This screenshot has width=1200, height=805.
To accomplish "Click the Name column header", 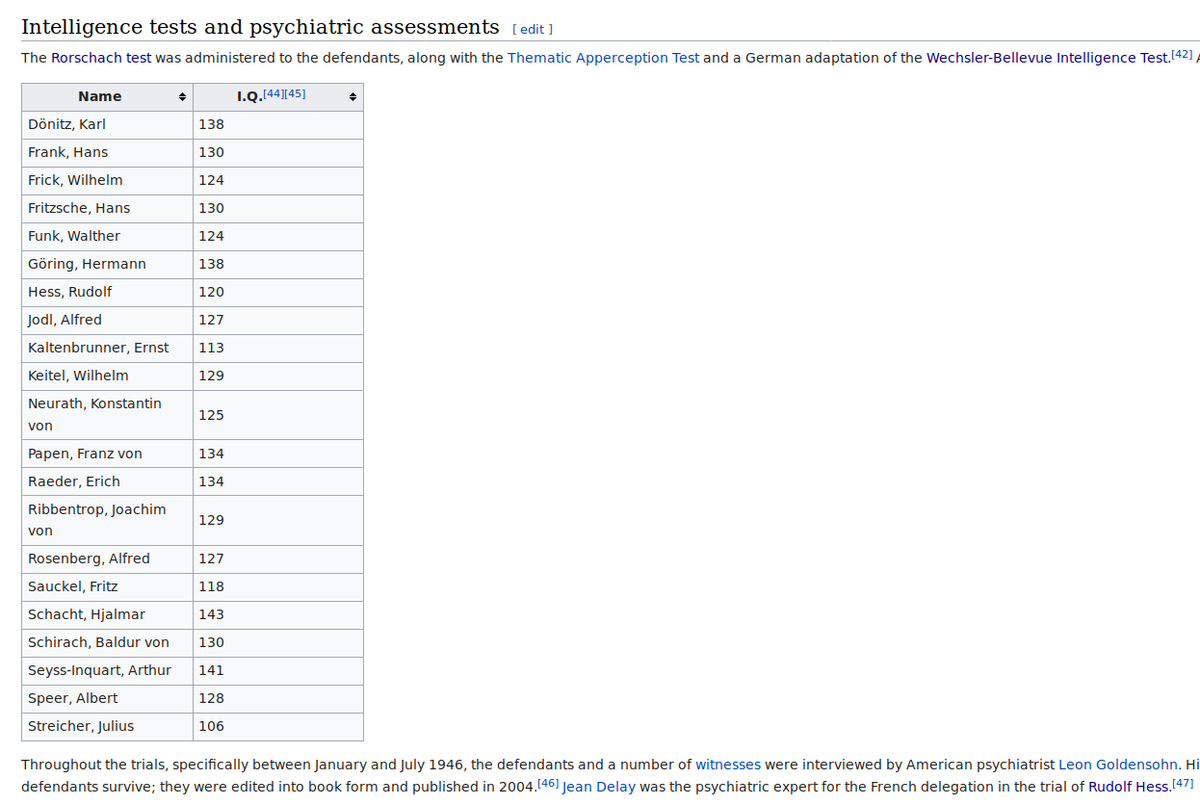I will coord(107,97).
